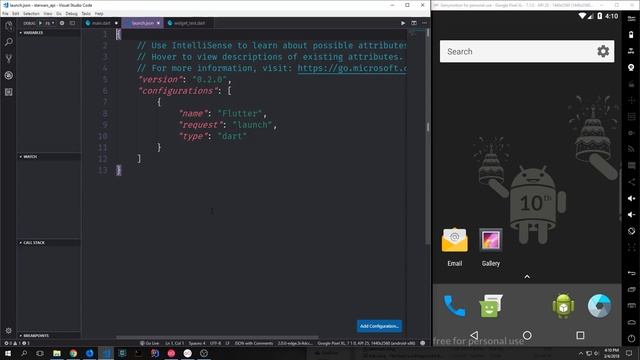Open the Debug Console icon
This screenshot has width=640, height=360.
point(72,23)
